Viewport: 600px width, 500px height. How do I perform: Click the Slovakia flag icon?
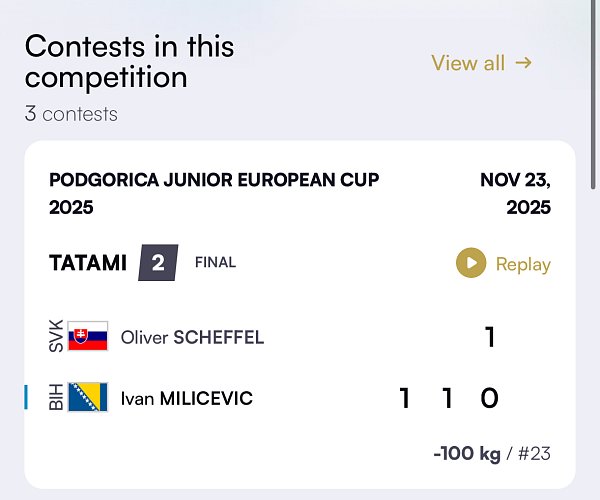(88, 337)
